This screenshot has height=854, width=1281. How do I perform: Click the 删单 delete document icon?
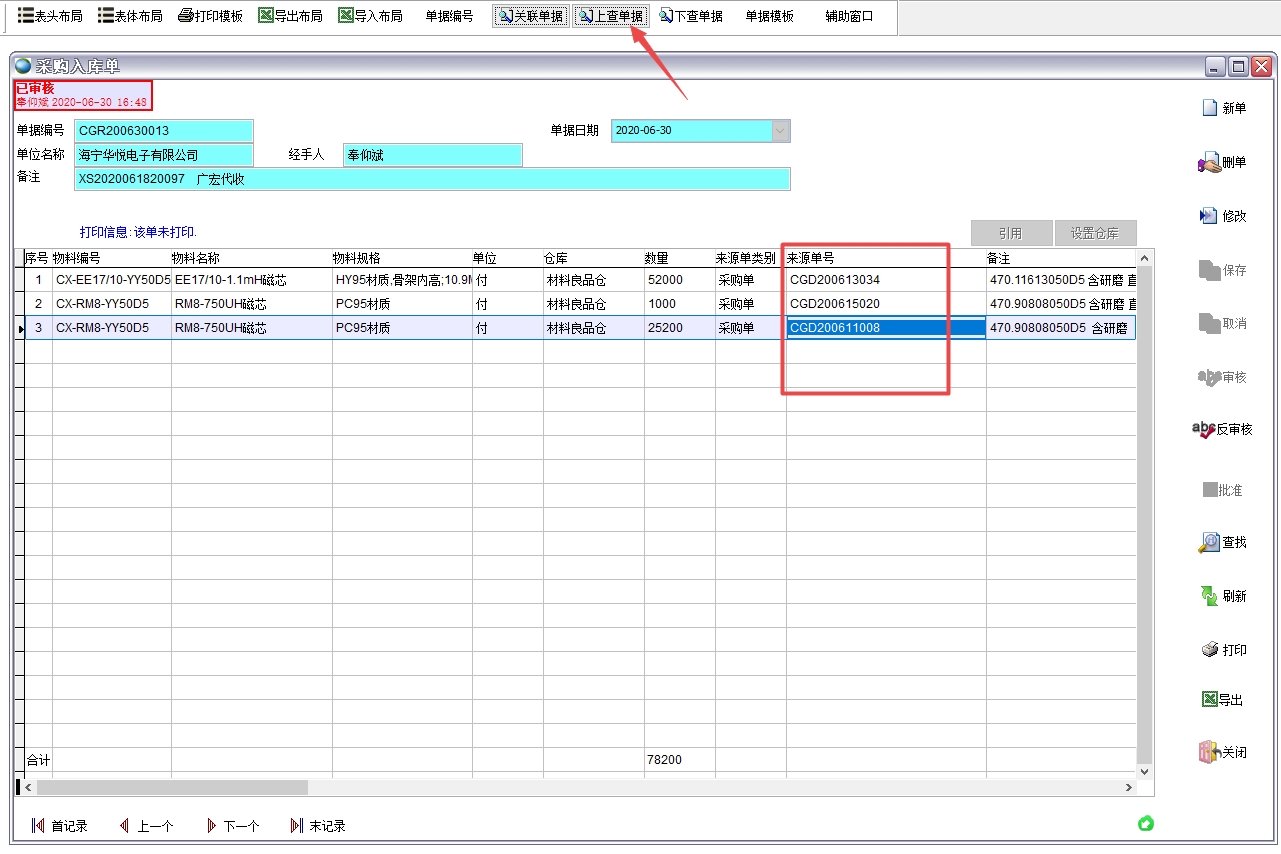tap(1209, 163)
